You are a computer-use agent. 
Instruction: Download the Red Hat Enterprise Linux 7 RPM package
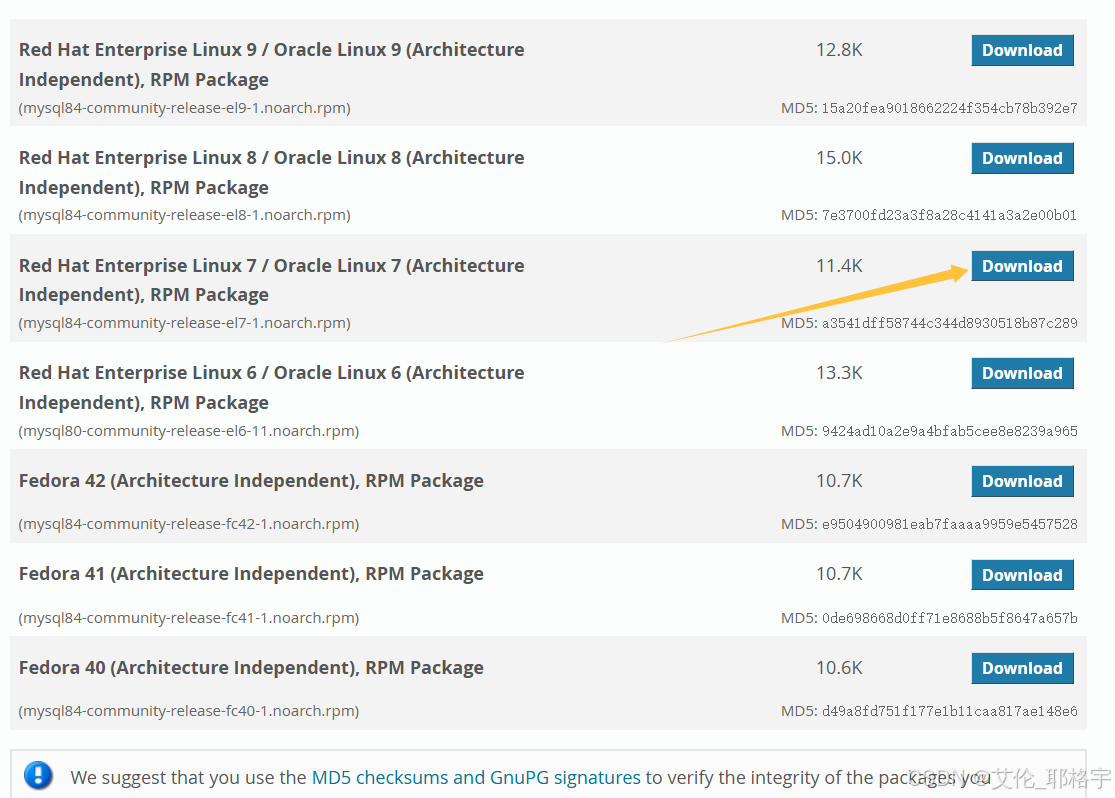click(1022, 266)
